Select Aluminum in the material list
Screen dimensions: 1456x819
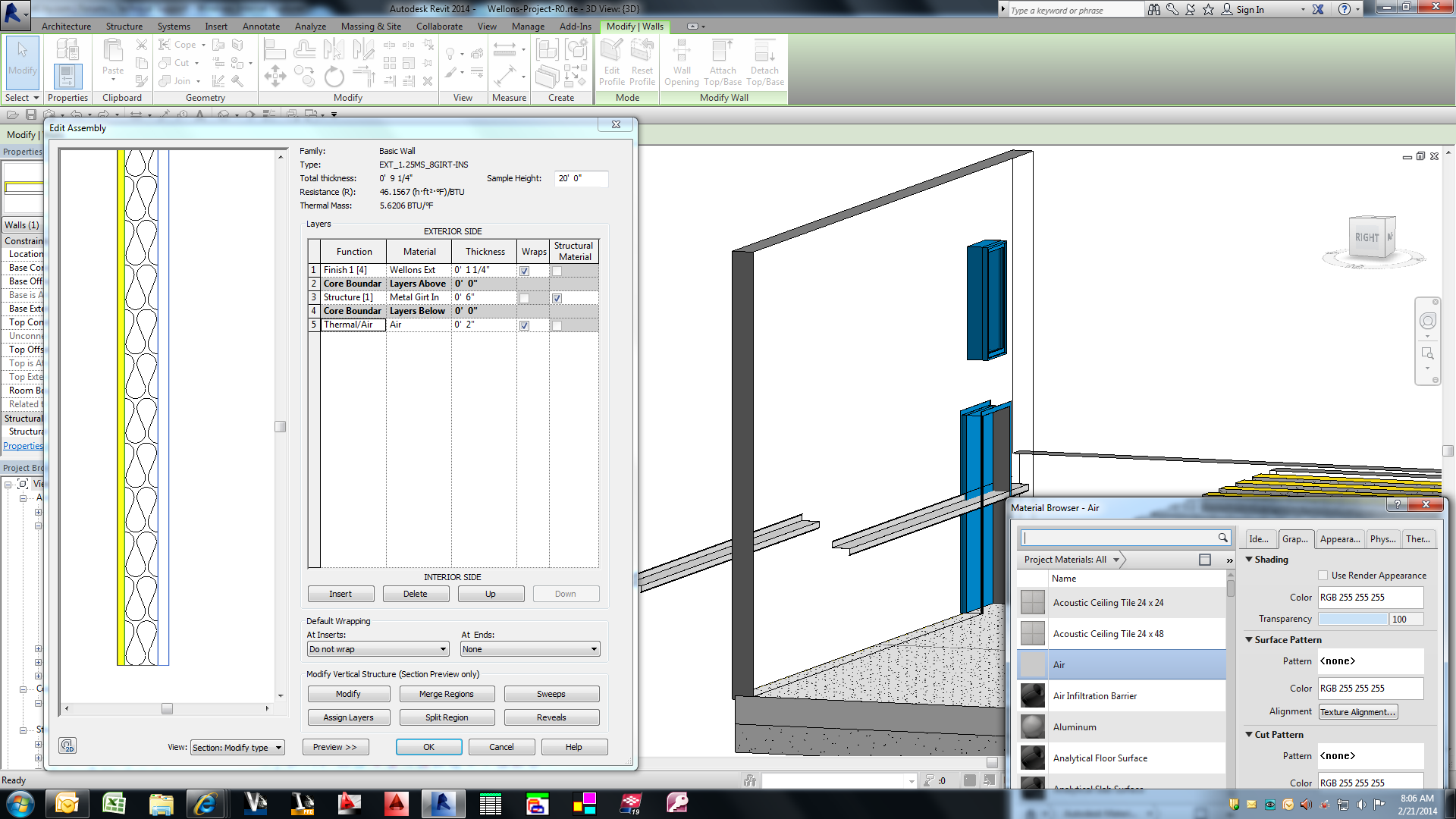pyautogui.click(x=1075, y=727)
